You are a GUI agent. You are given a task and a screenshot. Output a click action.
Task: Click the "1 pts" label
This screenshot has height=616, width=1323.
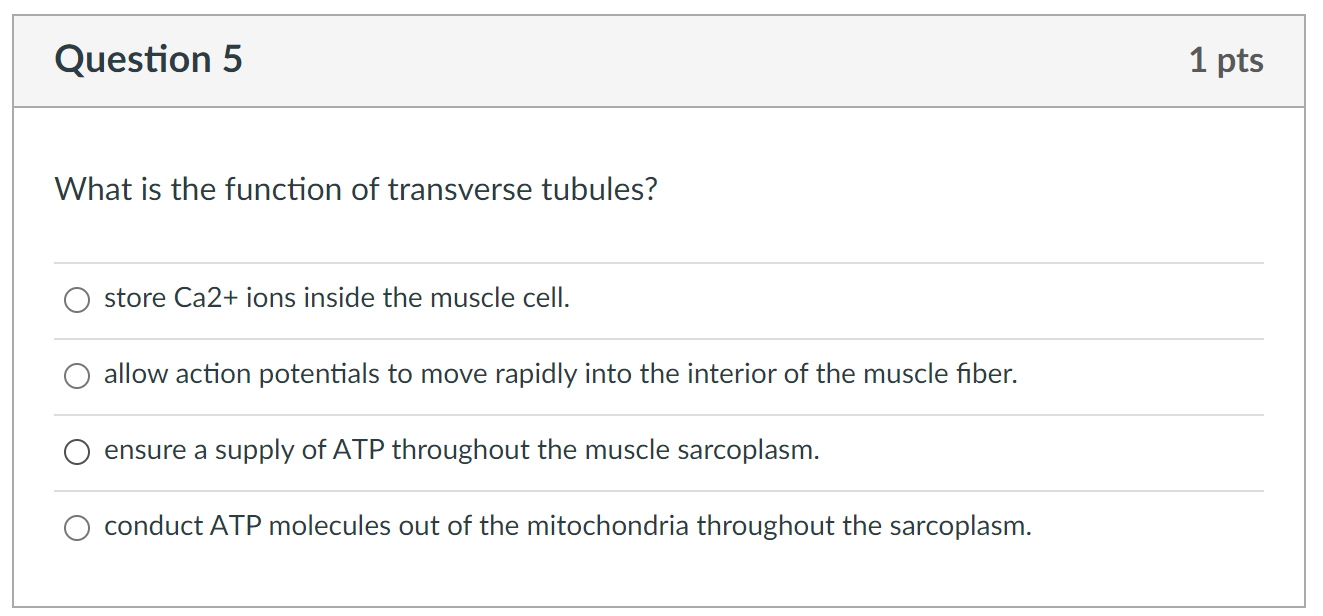pos(1228,60)
